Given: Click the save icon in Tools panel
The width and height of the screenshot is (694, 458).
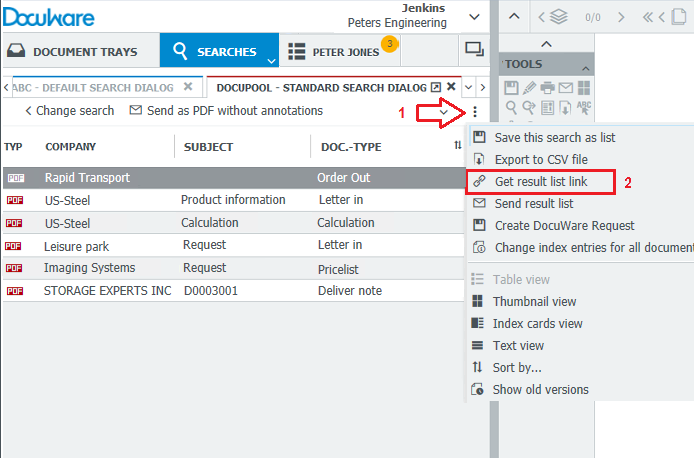Looking at the screenshot, I should click(x=511, y=88).
